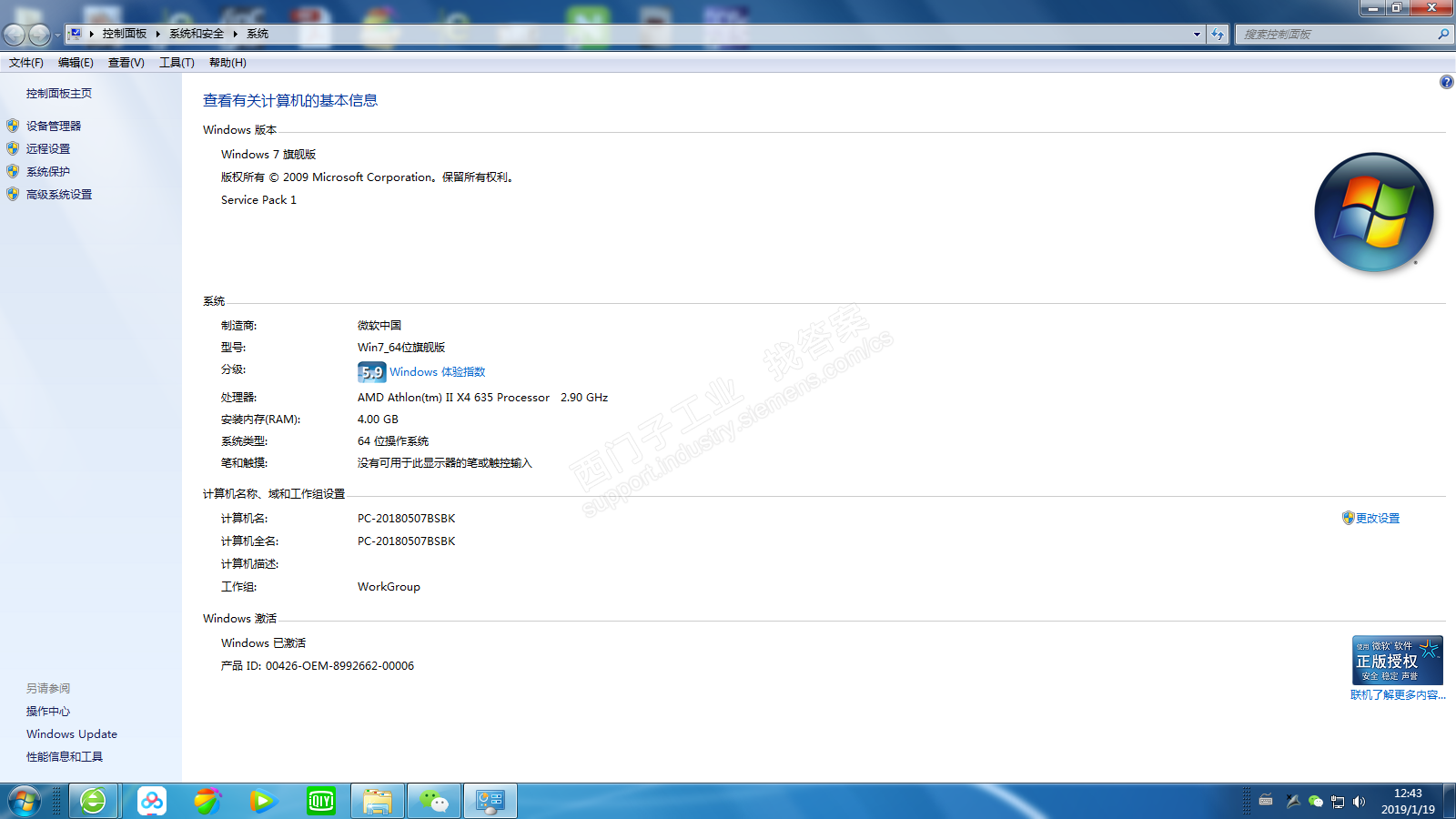
Task: Open 查看(V) menu
Action: 126,63
